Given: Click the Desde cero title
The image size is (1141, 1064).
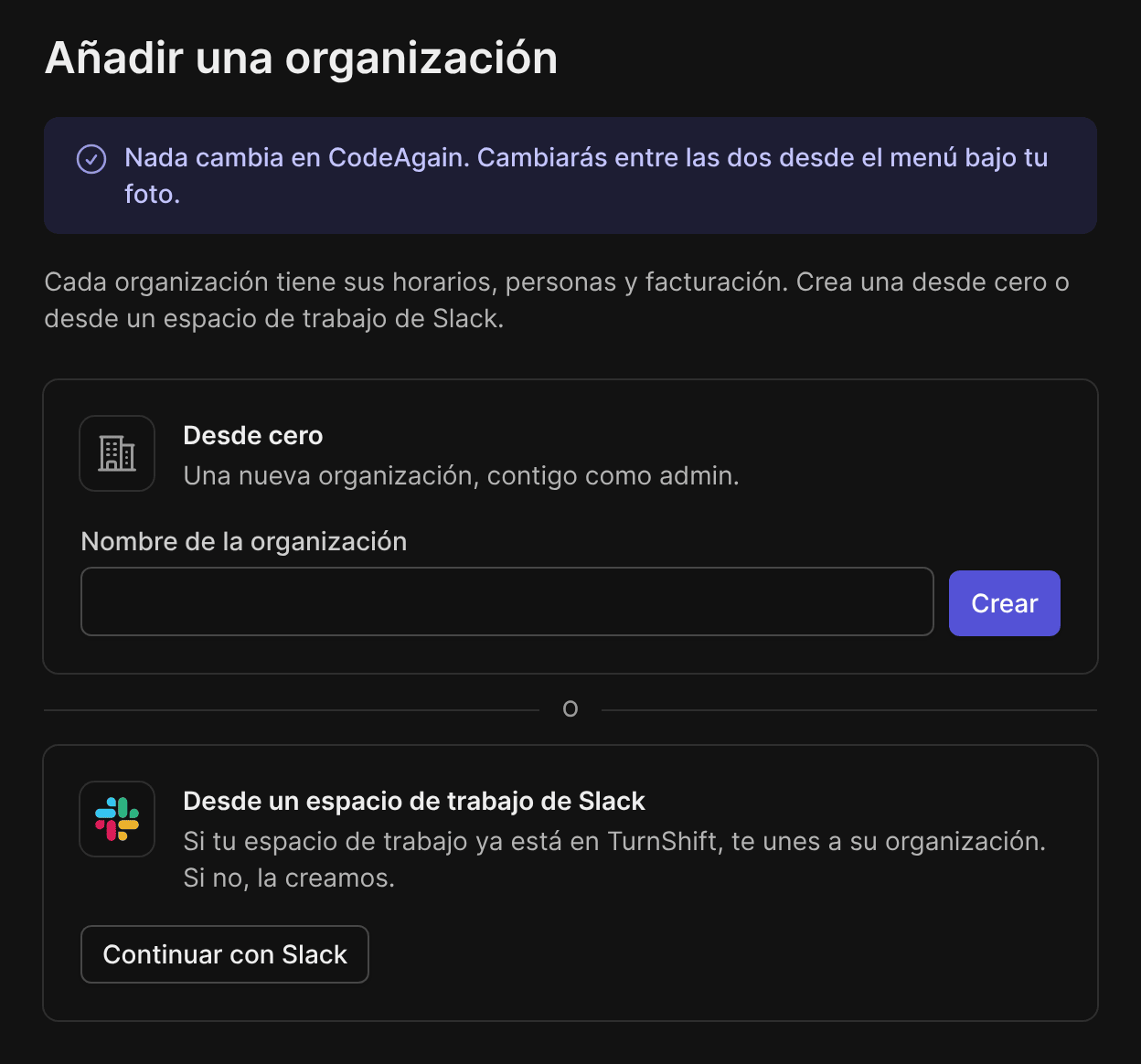Looking at the screenshot, I should click(x=253, y=435).
